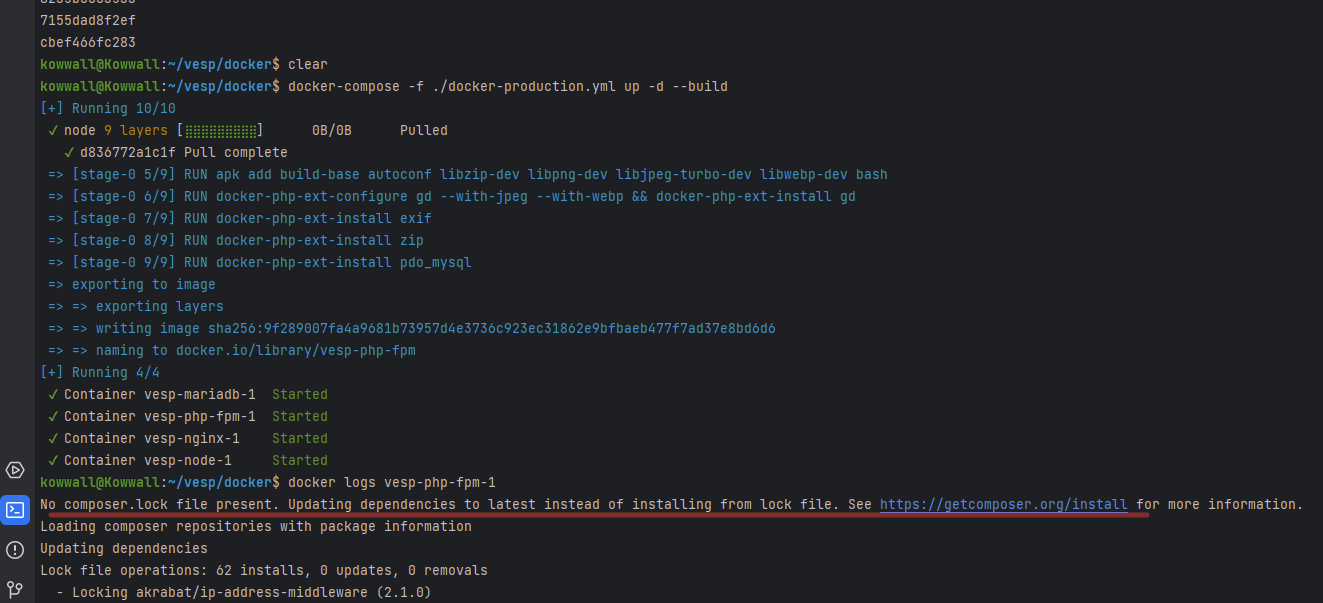The image size is (1323, 603).
Task: Click the 'cbef466fc283' container ID text
Action: point(88,42)
